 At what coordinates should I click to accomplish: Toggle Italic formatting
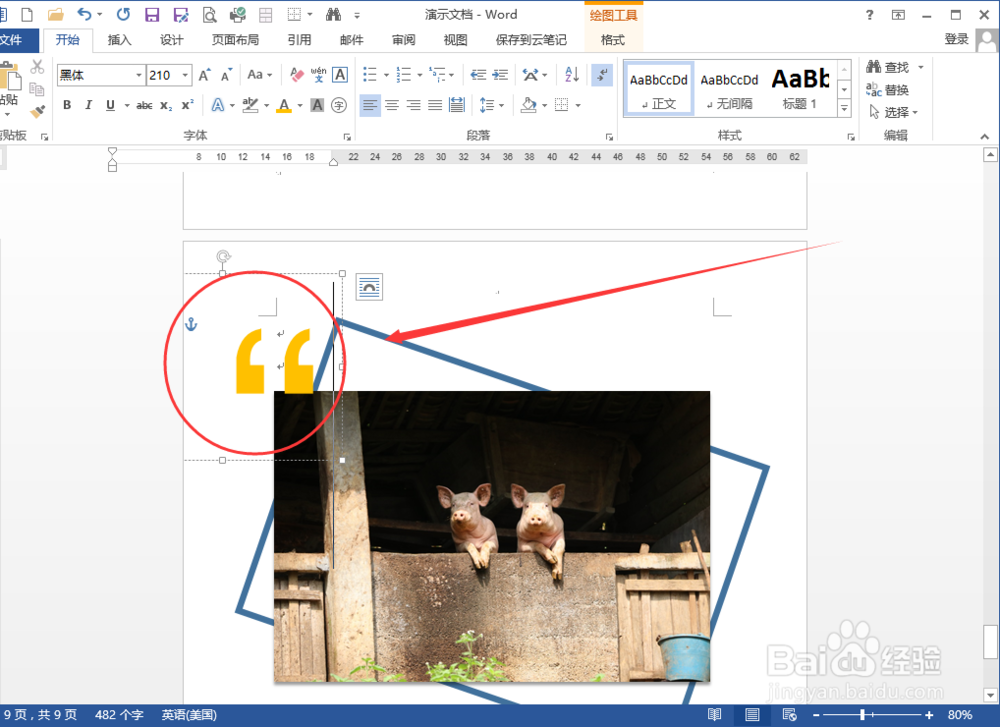point(89,105)
